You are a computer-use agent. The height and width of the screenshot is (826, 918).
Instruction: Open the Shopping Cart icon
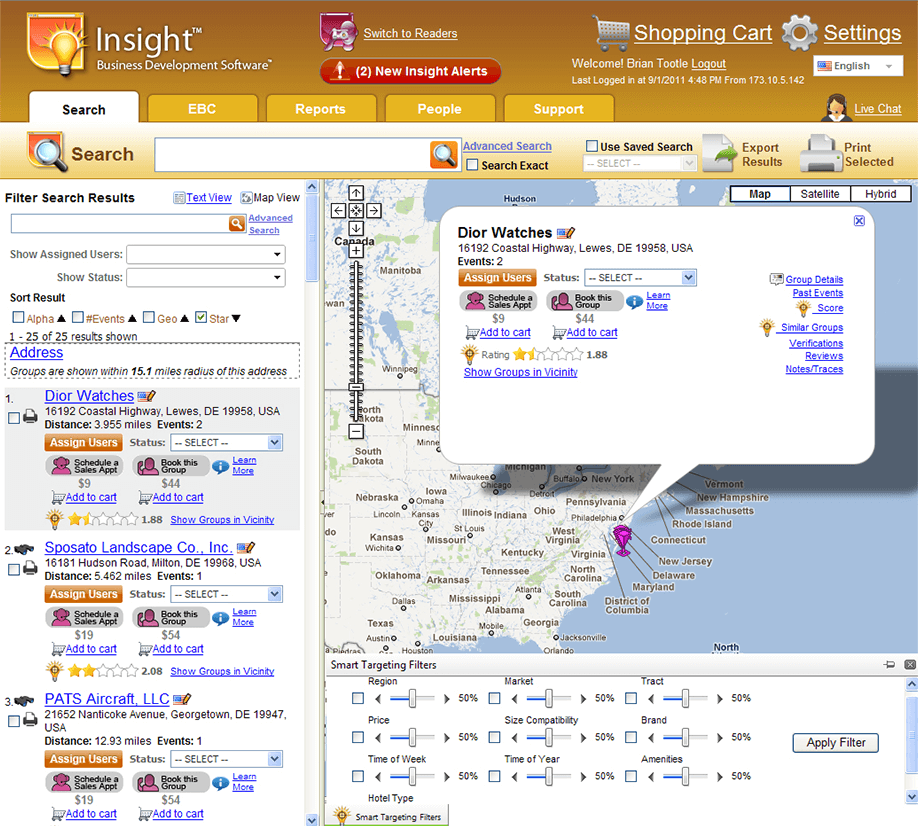click(611, 33)
